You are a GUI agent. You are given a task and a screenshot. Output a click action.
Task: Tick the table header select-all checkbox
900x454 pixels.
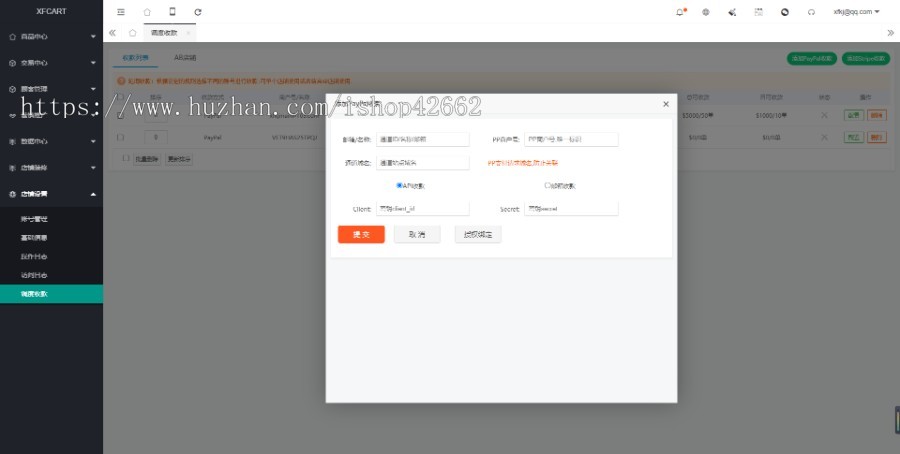click(120, 97)
